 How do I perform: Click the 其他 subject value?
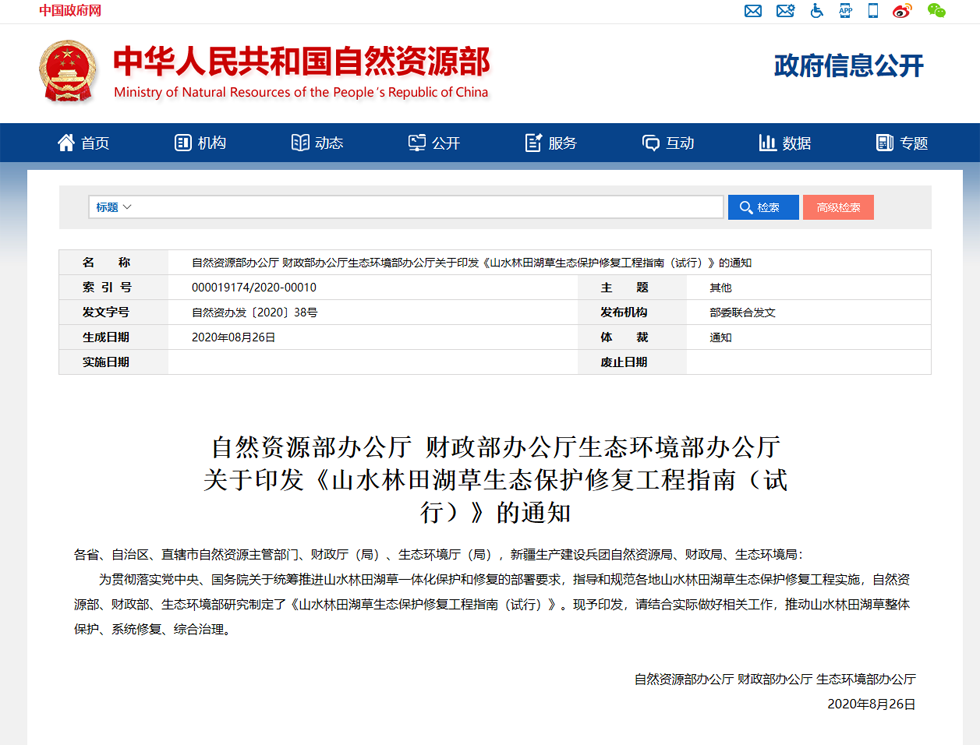coord(721,288)
